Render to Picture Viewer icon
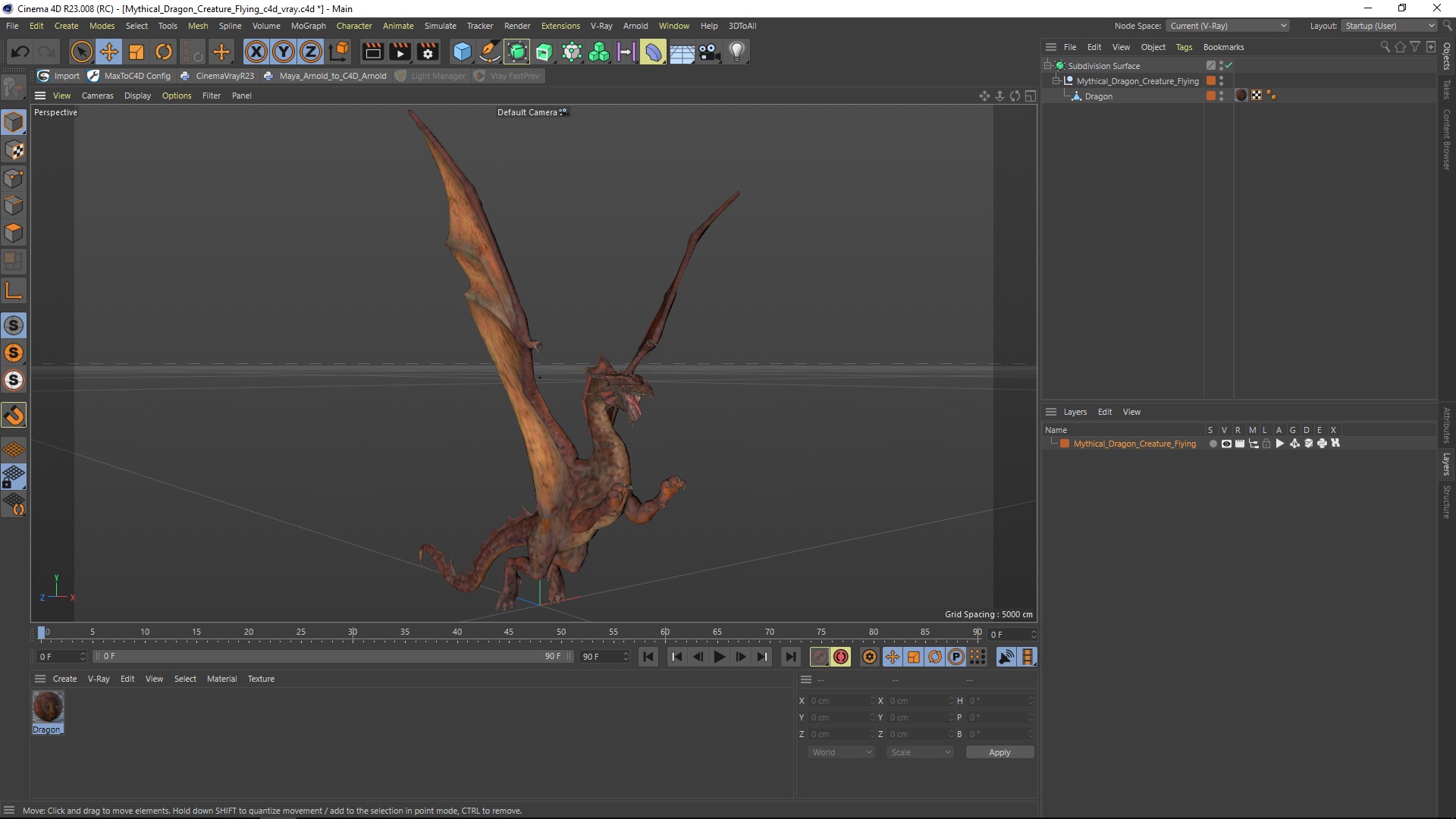This screenshot has width=1456, height=819. [x=400, y=52]
